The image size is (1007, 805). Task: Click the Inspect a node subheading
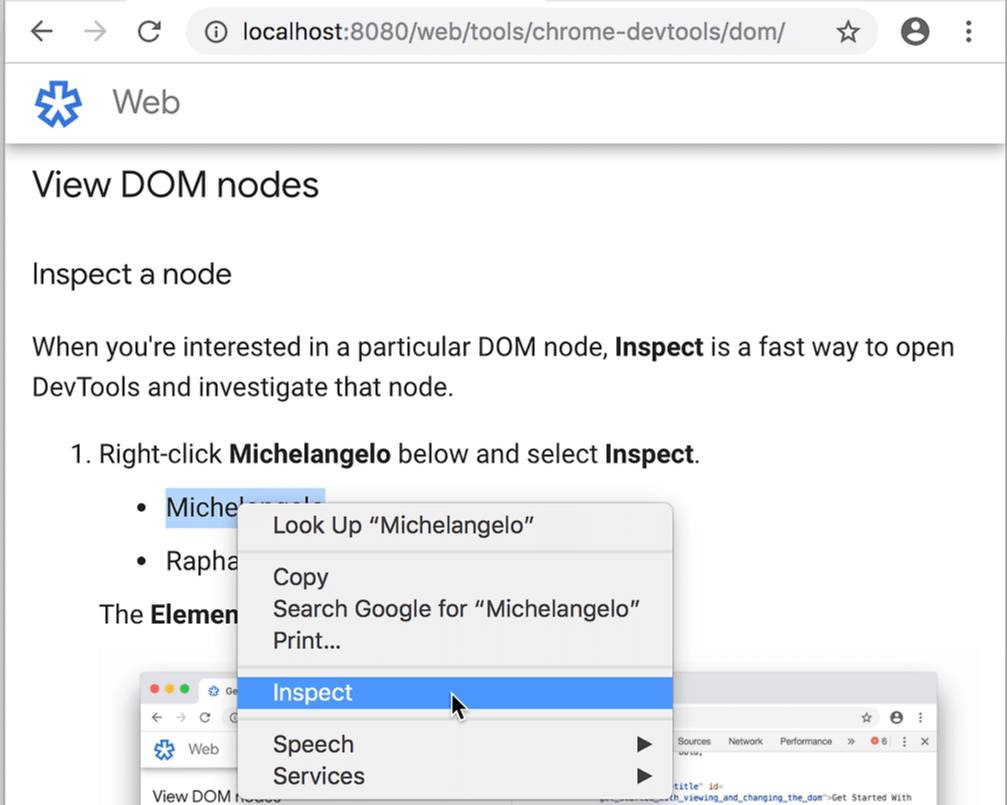[x=132, y=274]
